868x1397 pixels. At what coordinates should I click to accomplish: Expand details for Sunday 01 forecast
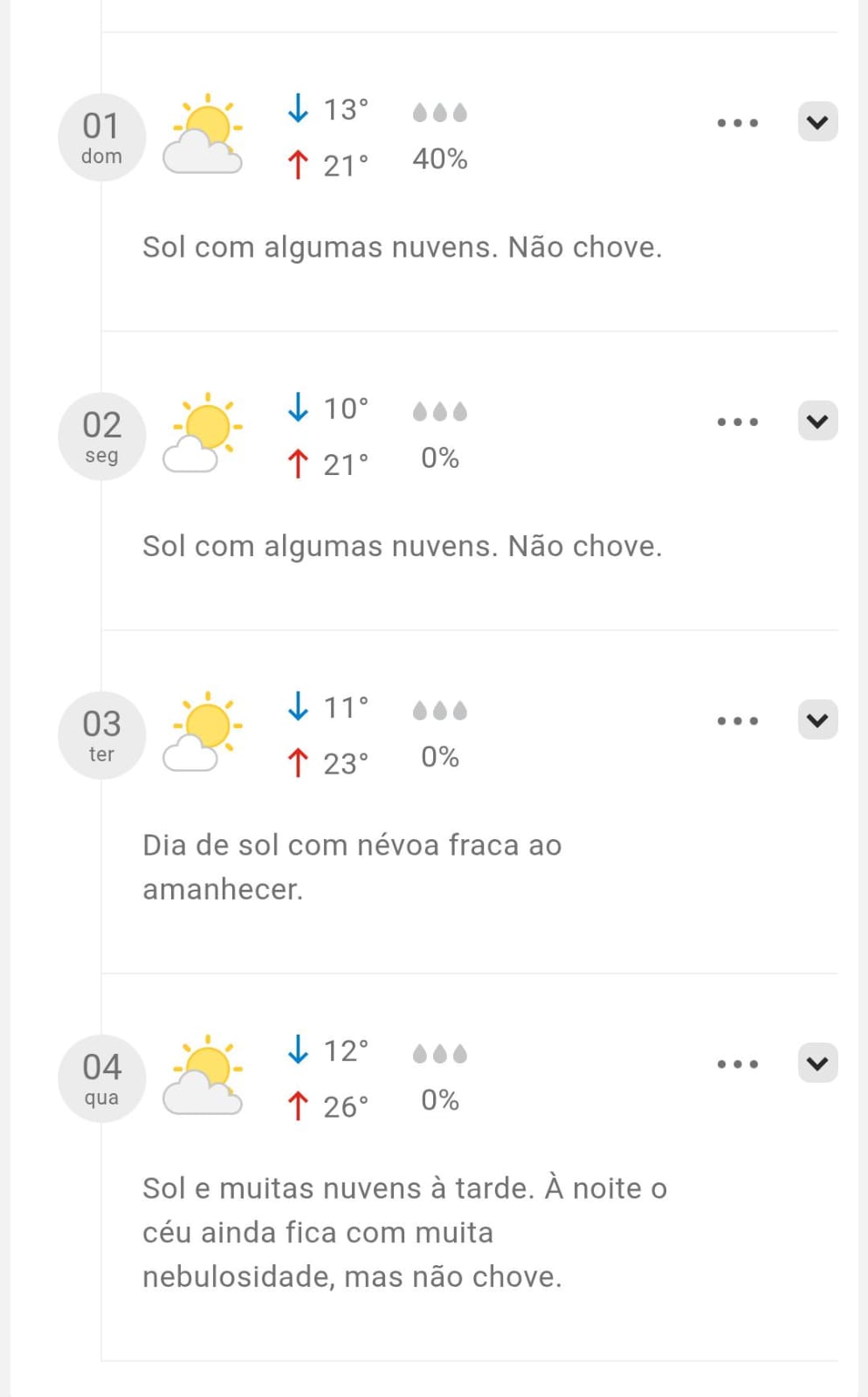coord(817,122)
